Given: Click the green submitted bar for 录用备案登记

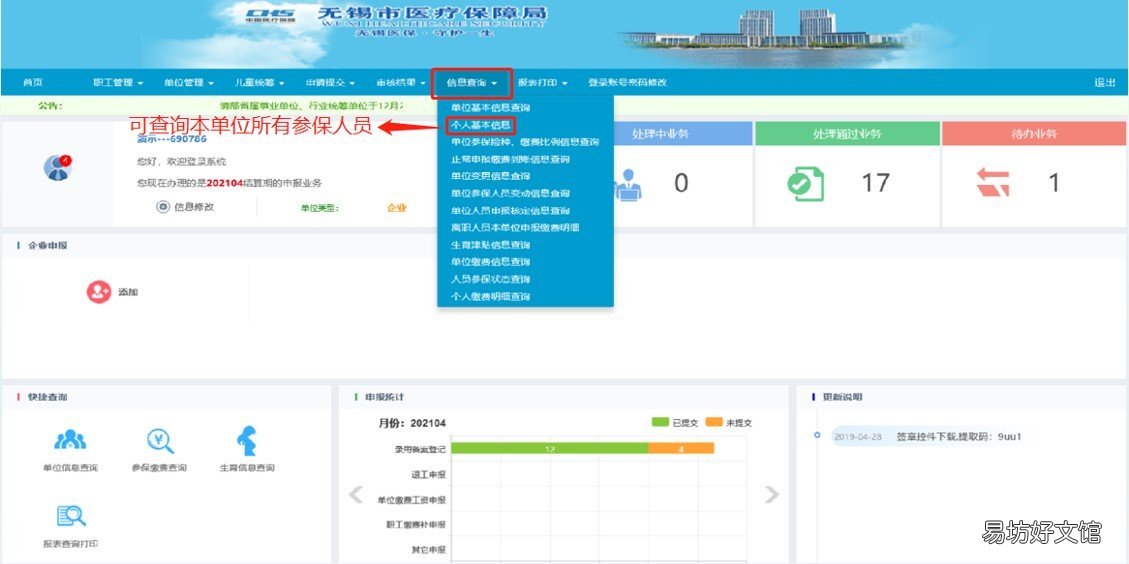Looking at the screenshot, I should [549, 449].
